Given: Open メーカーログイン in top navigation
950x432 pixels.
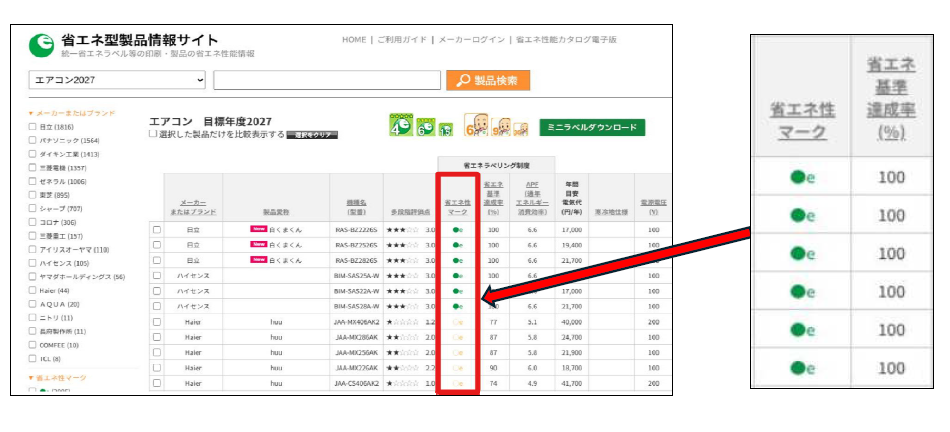Looking at the screenshot, I should [471, 40].
